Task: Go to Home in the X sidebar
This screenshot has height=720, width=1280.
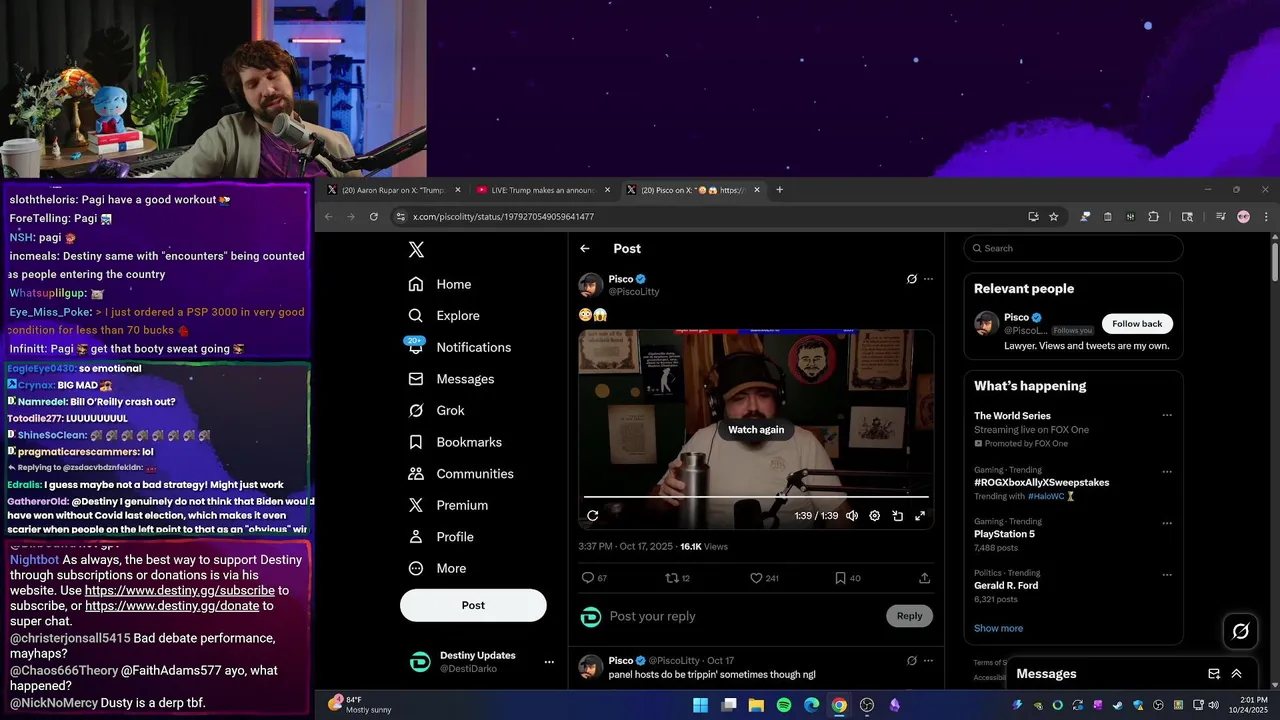Action: click(439, 284)
